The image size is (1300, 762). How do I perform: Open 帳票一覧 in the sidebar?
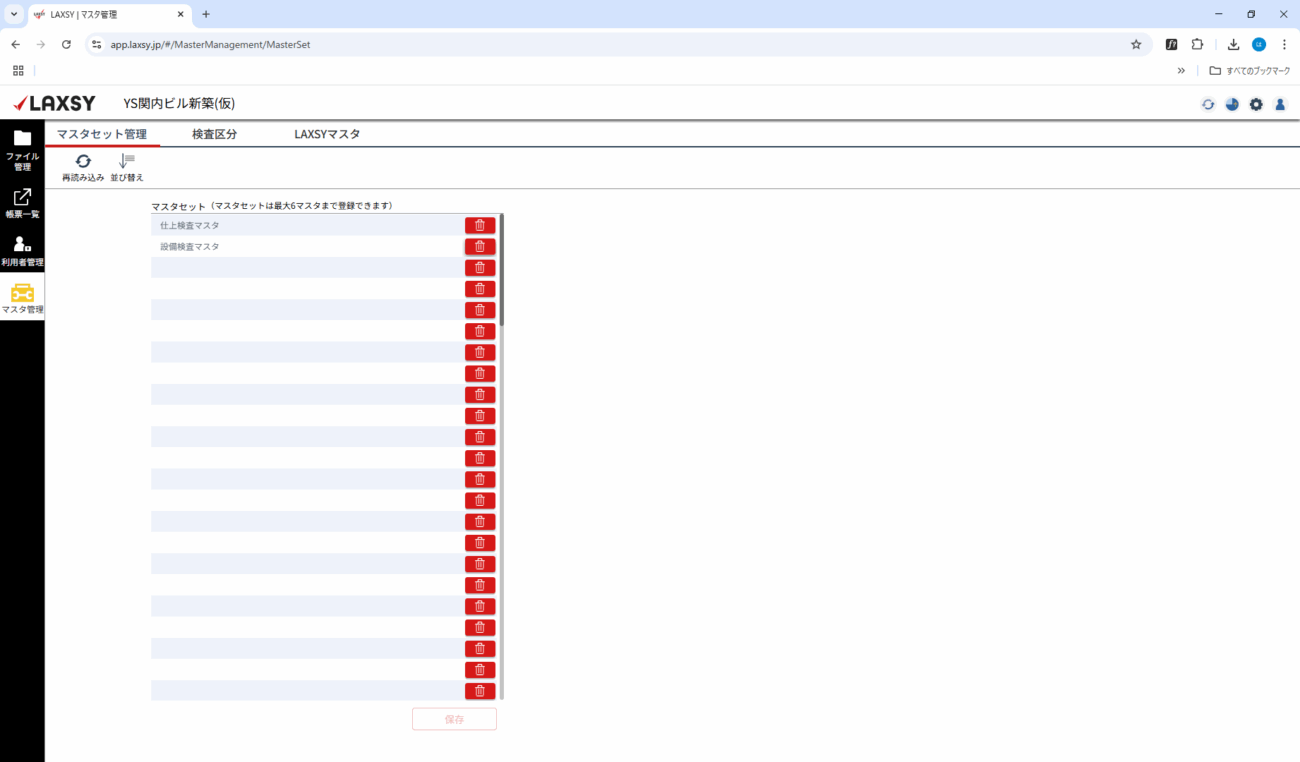22,202
